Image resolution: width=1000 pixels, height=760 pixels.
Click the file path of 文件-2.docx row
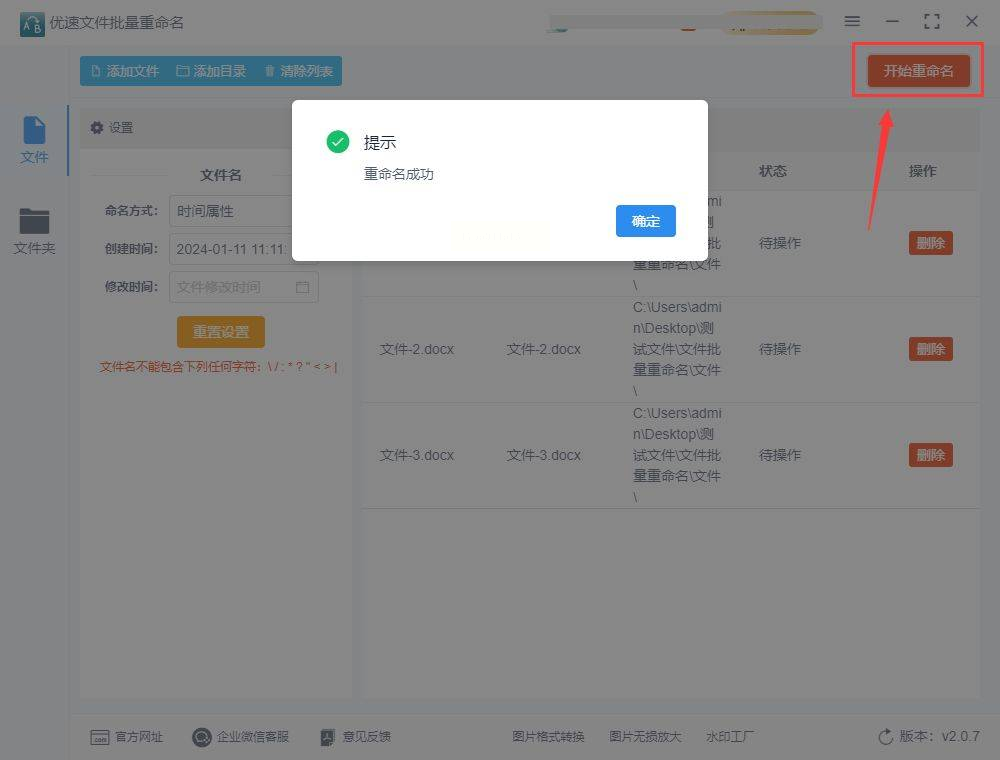(x=677, y=349)
